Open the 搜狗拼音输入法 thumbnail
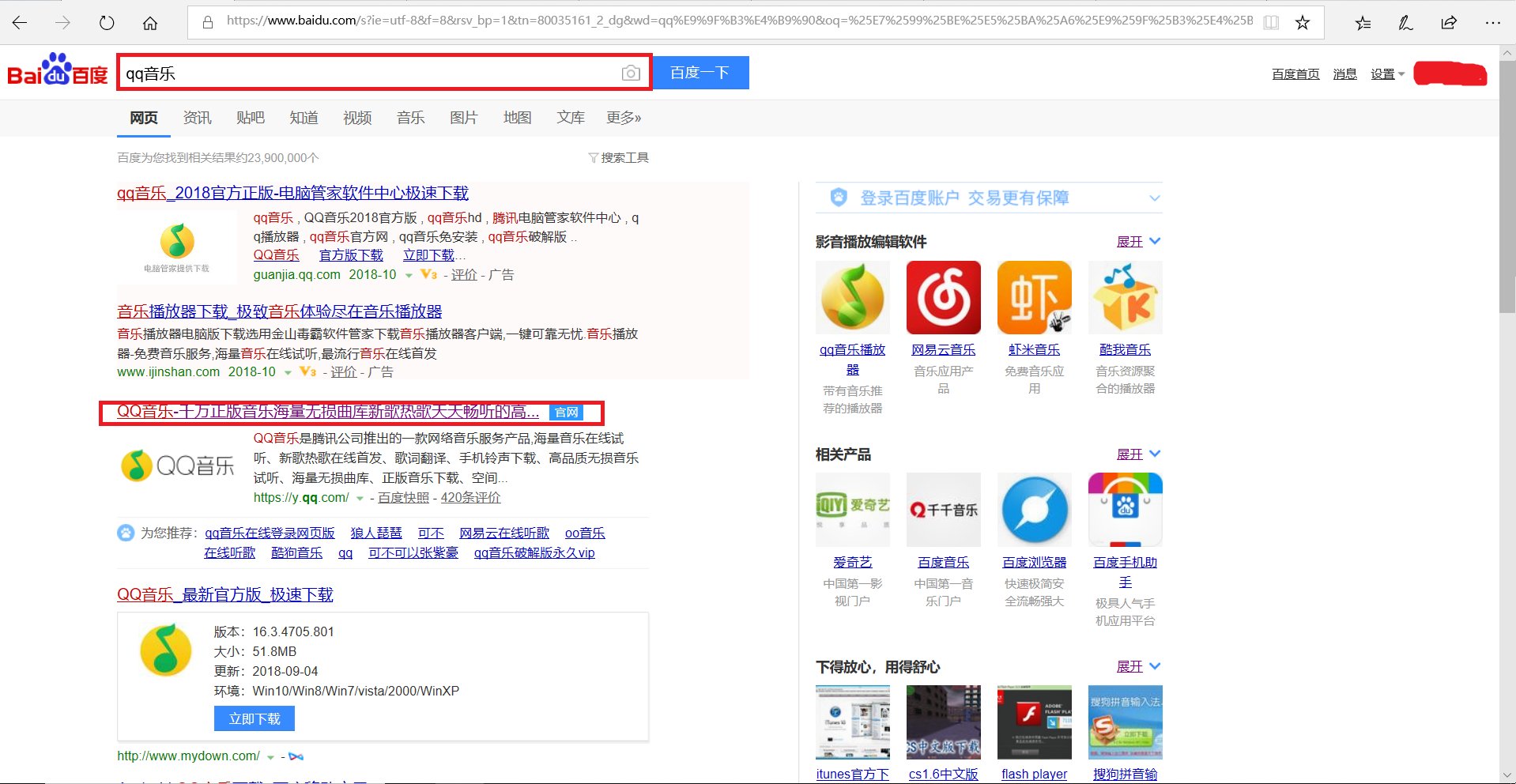Viewport: 1516px width, 784px height. (x=1125, y=722)
